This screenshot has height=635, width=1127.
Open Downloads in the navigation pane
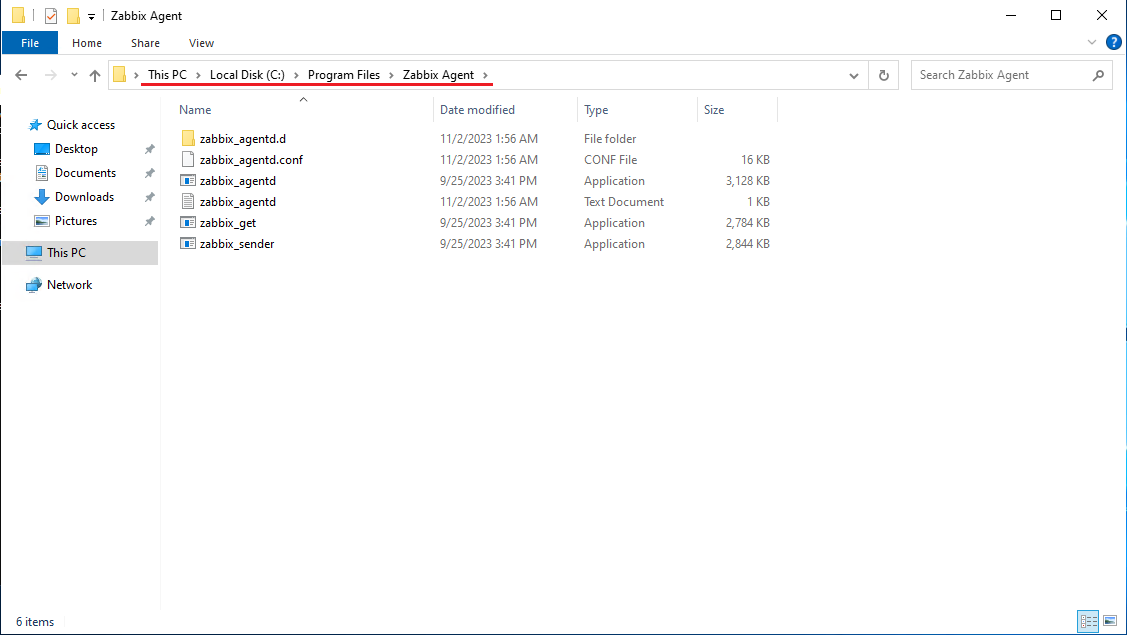pyautogui.click(x=84, y=197)
